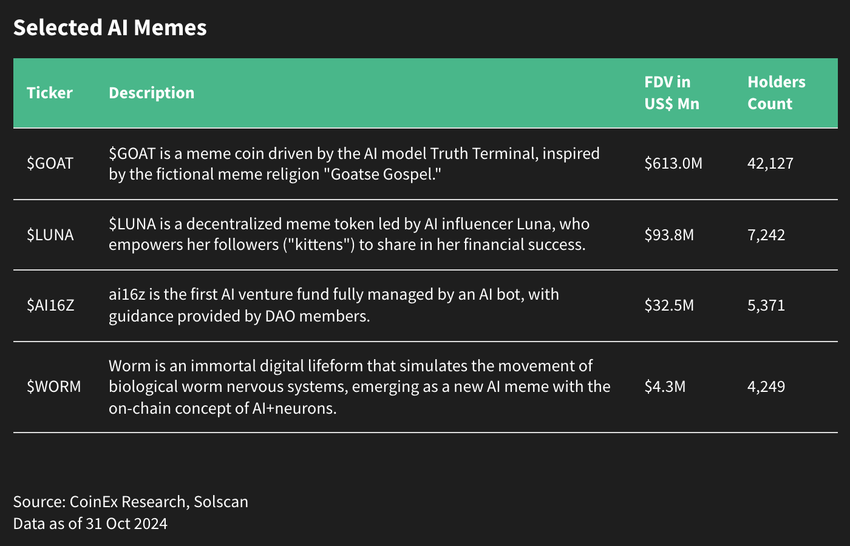
Task: Click the Description column header
Action: (x=151, y=93)
